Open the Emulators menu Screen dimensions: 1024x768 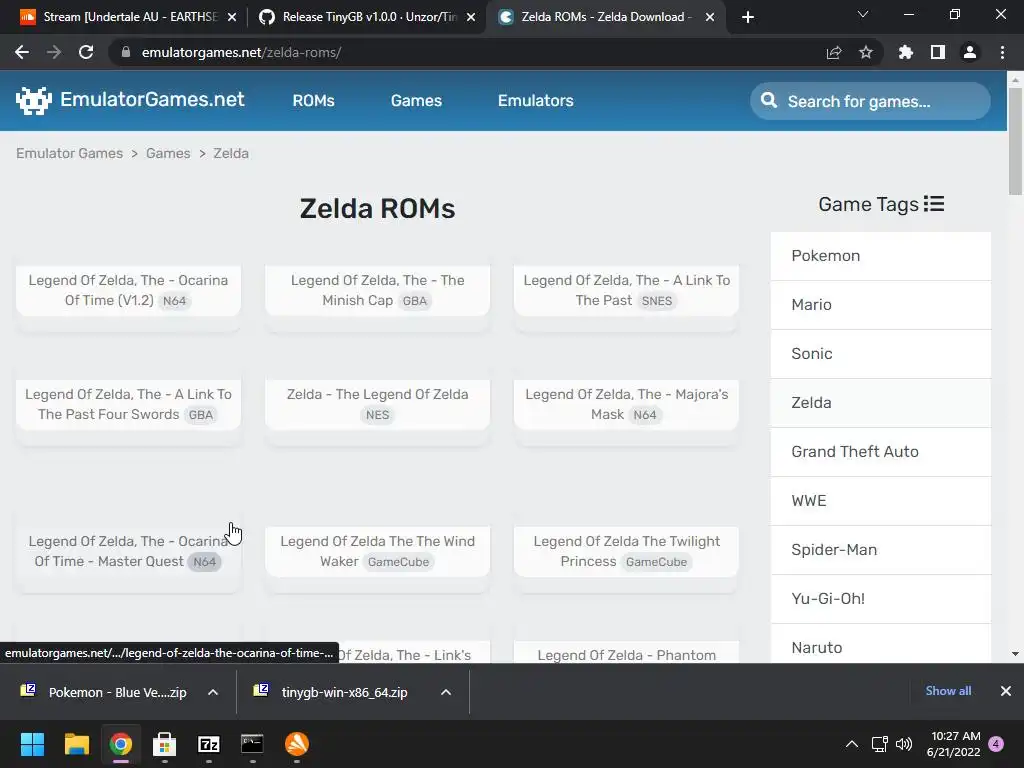coord(536,101)
